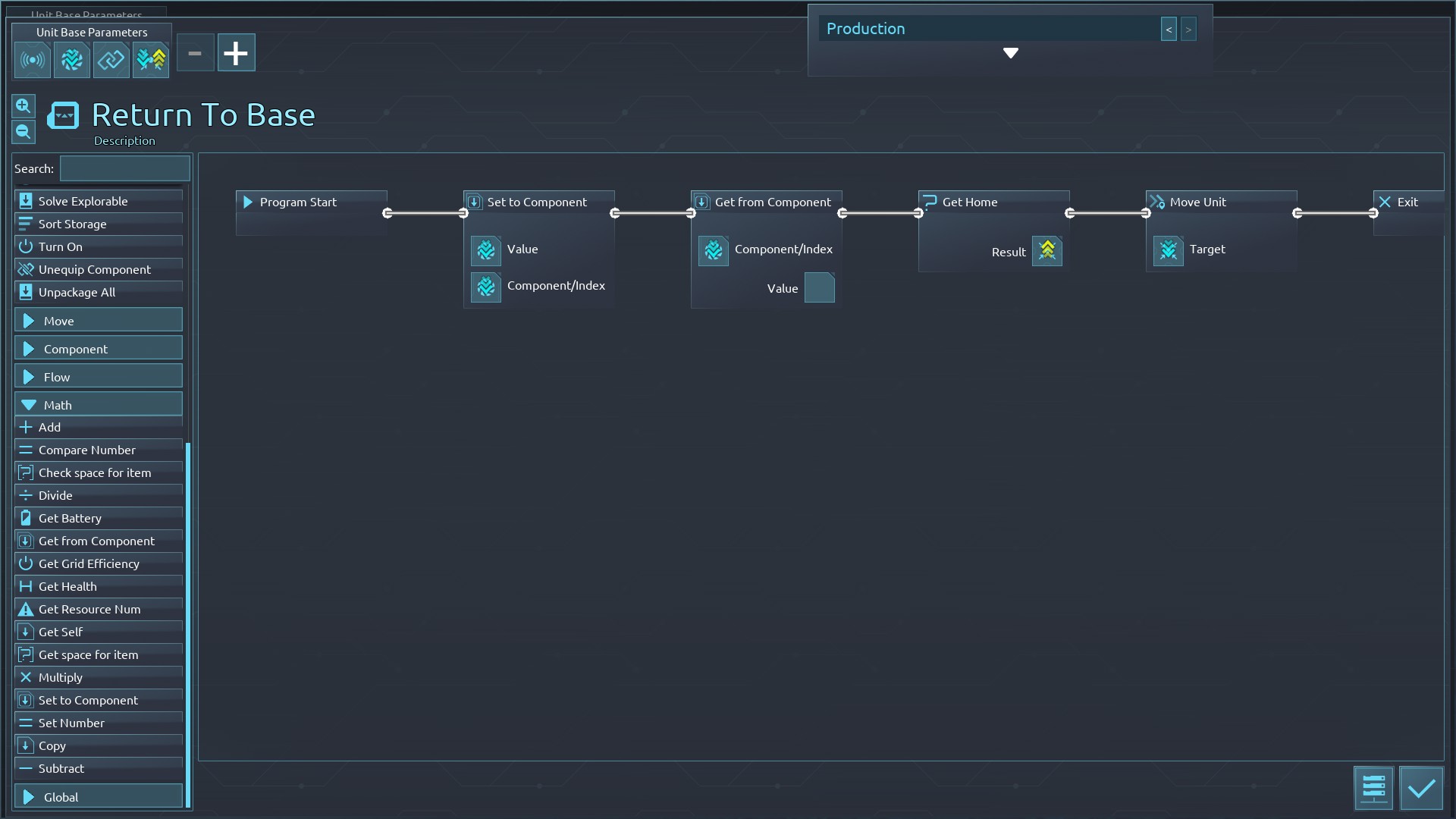Collapse the Math category
1456x819 pixels.
[x=99, y=405]
